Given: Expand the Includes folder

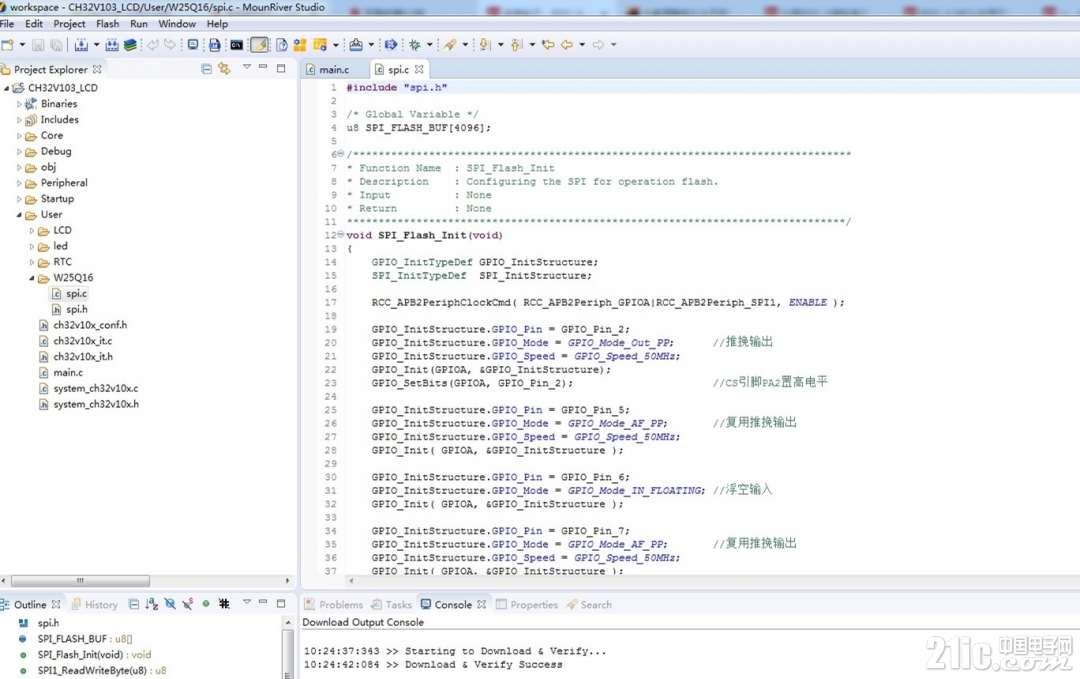Looking at the screenshot, I should point(19,120).
